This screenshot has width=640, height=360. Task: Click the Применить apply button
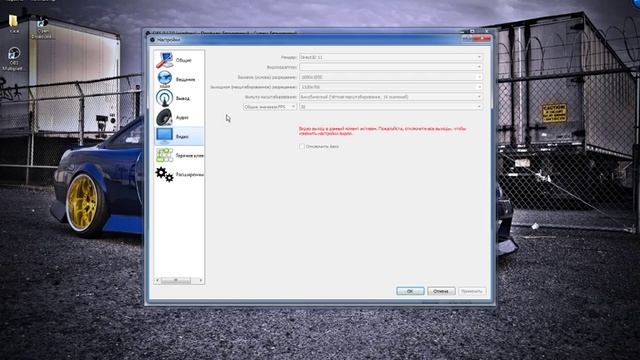(x=472, y=291)
